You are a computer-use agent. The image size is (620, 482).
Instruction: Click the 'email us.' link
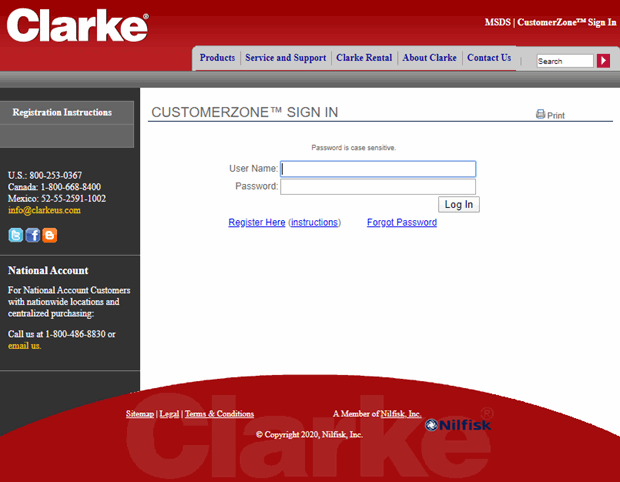pyautogui.click(x=25, y=346)
